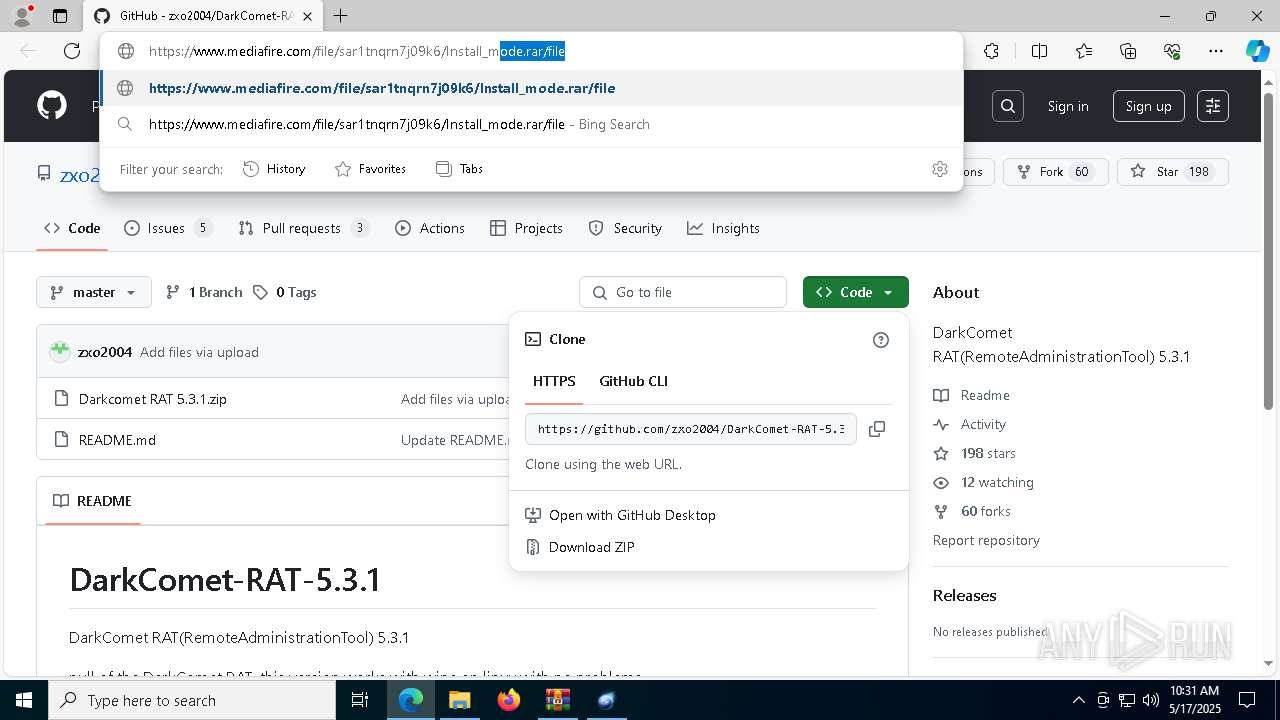Launch Firefox from taskbar
The height and width of the screenshot is (720, 1280).
[x=508, y=700]
